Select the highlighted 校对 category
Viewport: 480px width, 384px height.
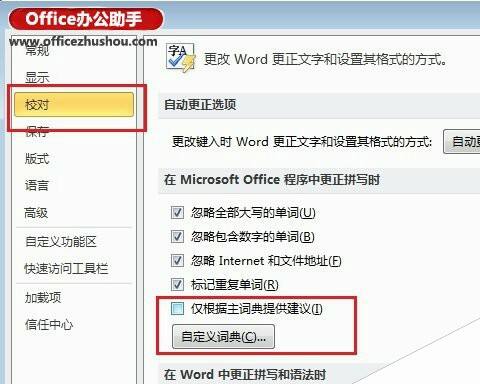[74, 105]
